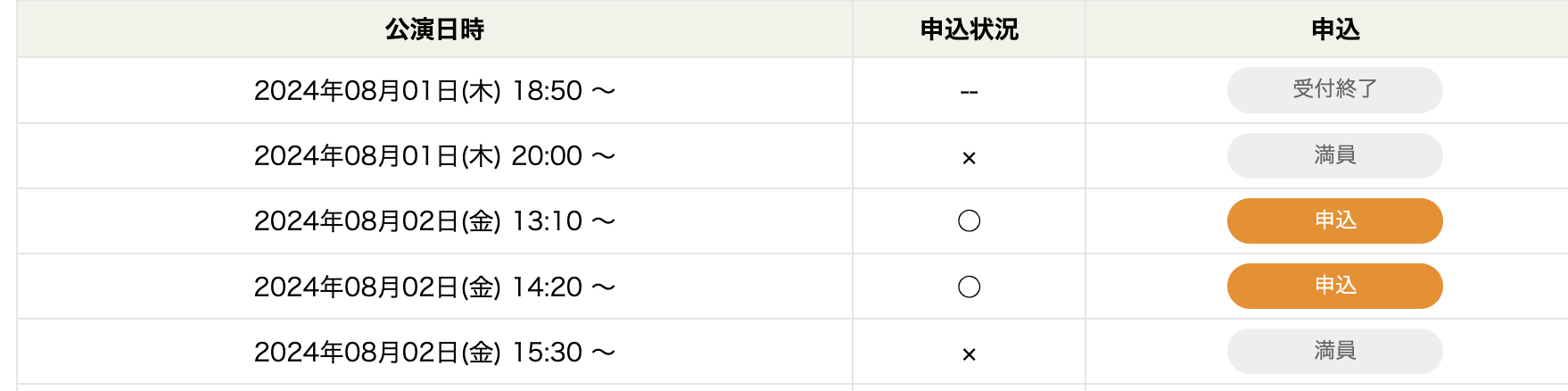The width and height of the screenshot is (1568, 391).
Task: Select the 2024年08月01日(木) 20:00 date cell
Action: (x=434, y=155)
